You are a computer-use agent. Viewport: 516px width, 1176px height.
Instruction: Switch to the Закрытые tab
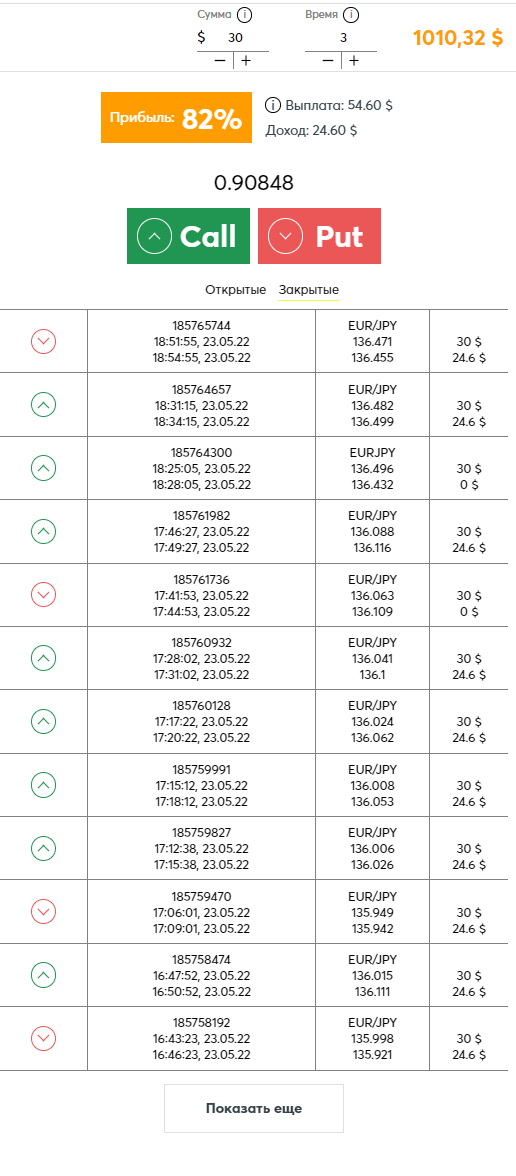point(308,290)
